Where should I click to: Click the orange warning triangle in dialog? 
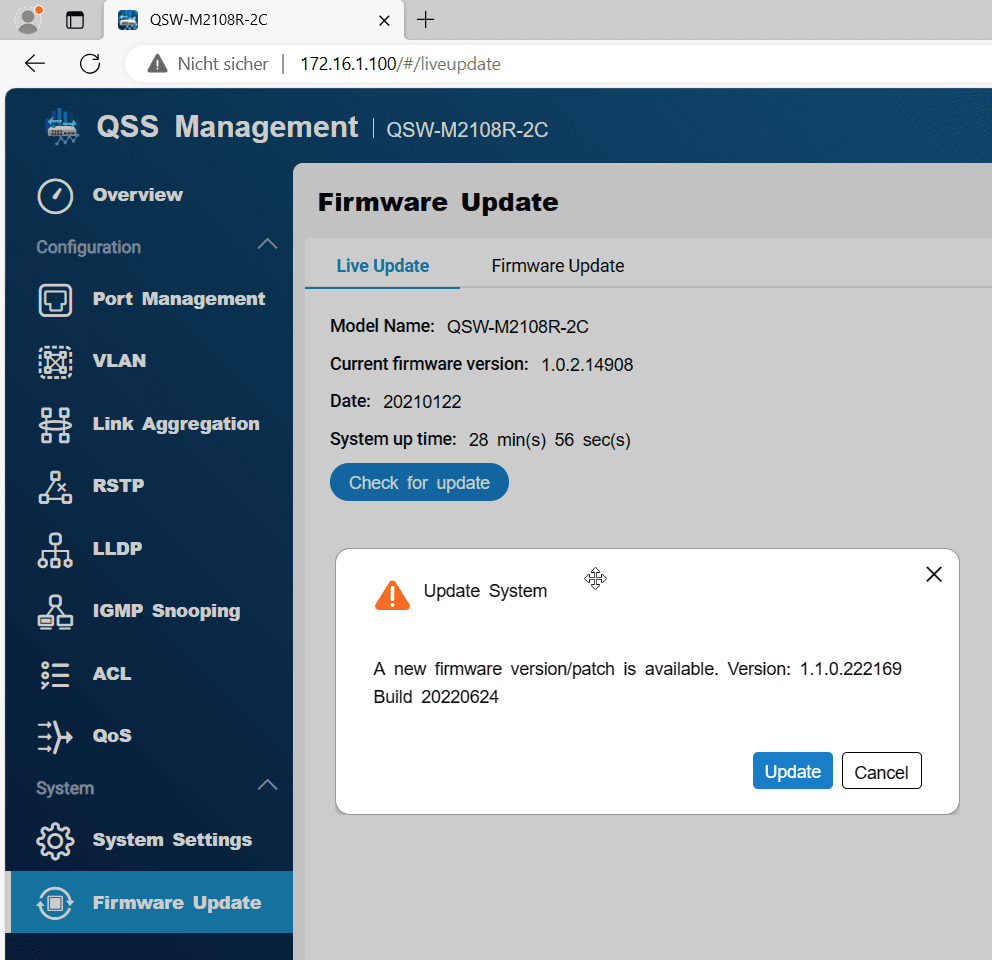click(392, 595)
